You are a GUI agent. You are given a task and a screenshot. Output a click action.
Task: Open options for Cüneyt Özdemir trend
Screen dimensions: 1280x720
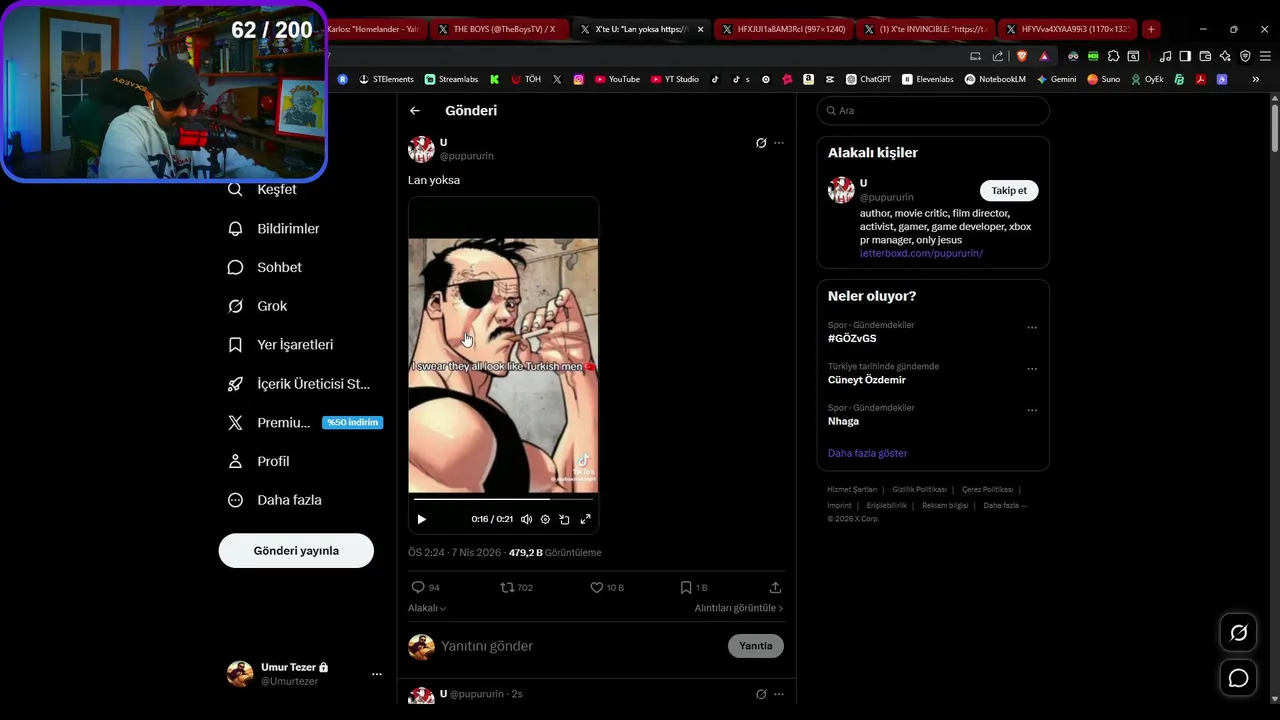(1032, 368)
